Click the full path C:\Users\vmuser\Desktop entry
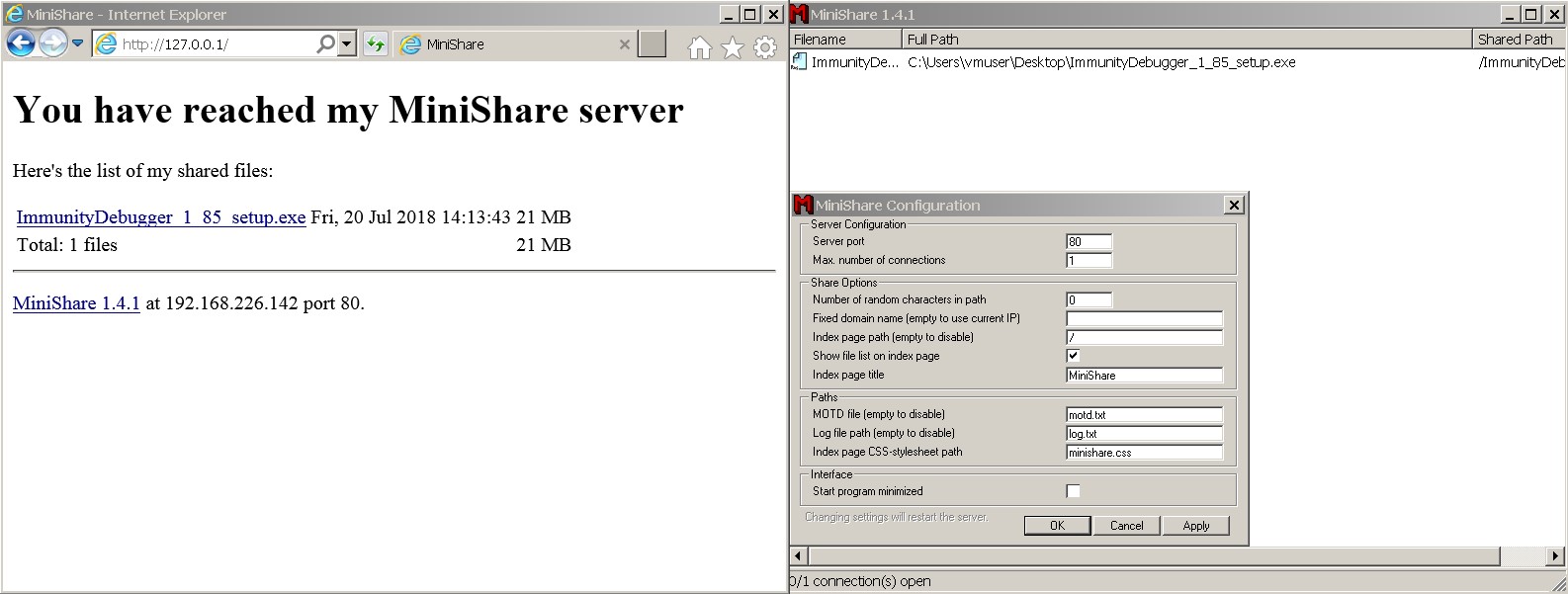 coord(1101,62)
